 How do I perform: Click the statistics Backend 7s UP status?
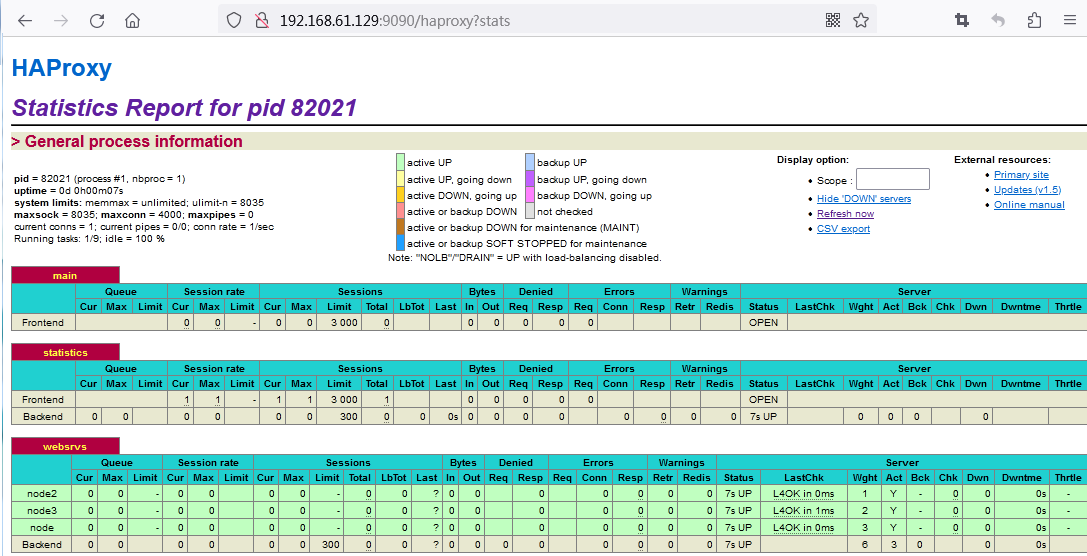click(763, 417)
